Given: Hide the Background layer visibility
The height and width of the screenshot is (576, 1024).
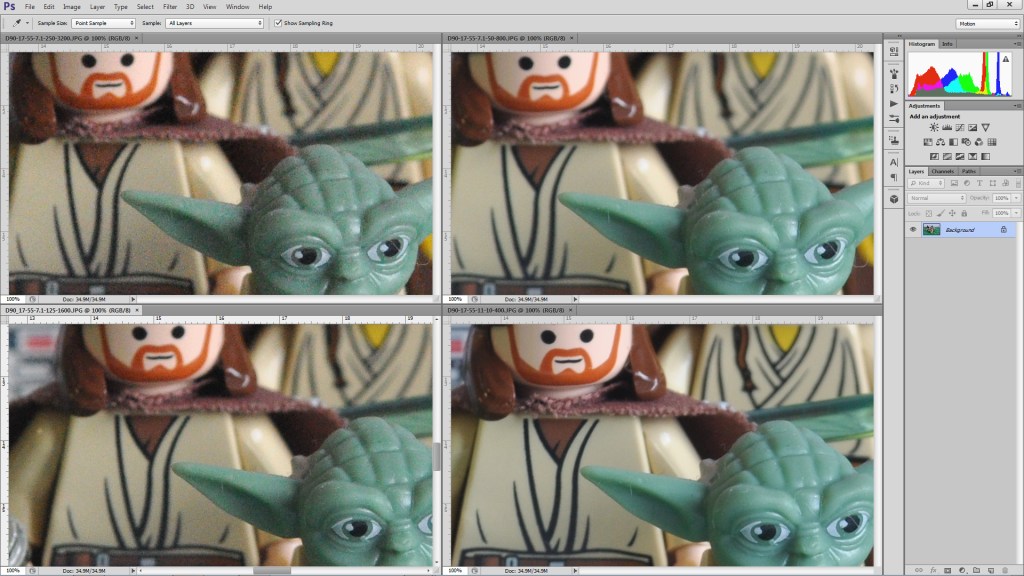Looking at the screenshot, I should (x=913, y=230).
